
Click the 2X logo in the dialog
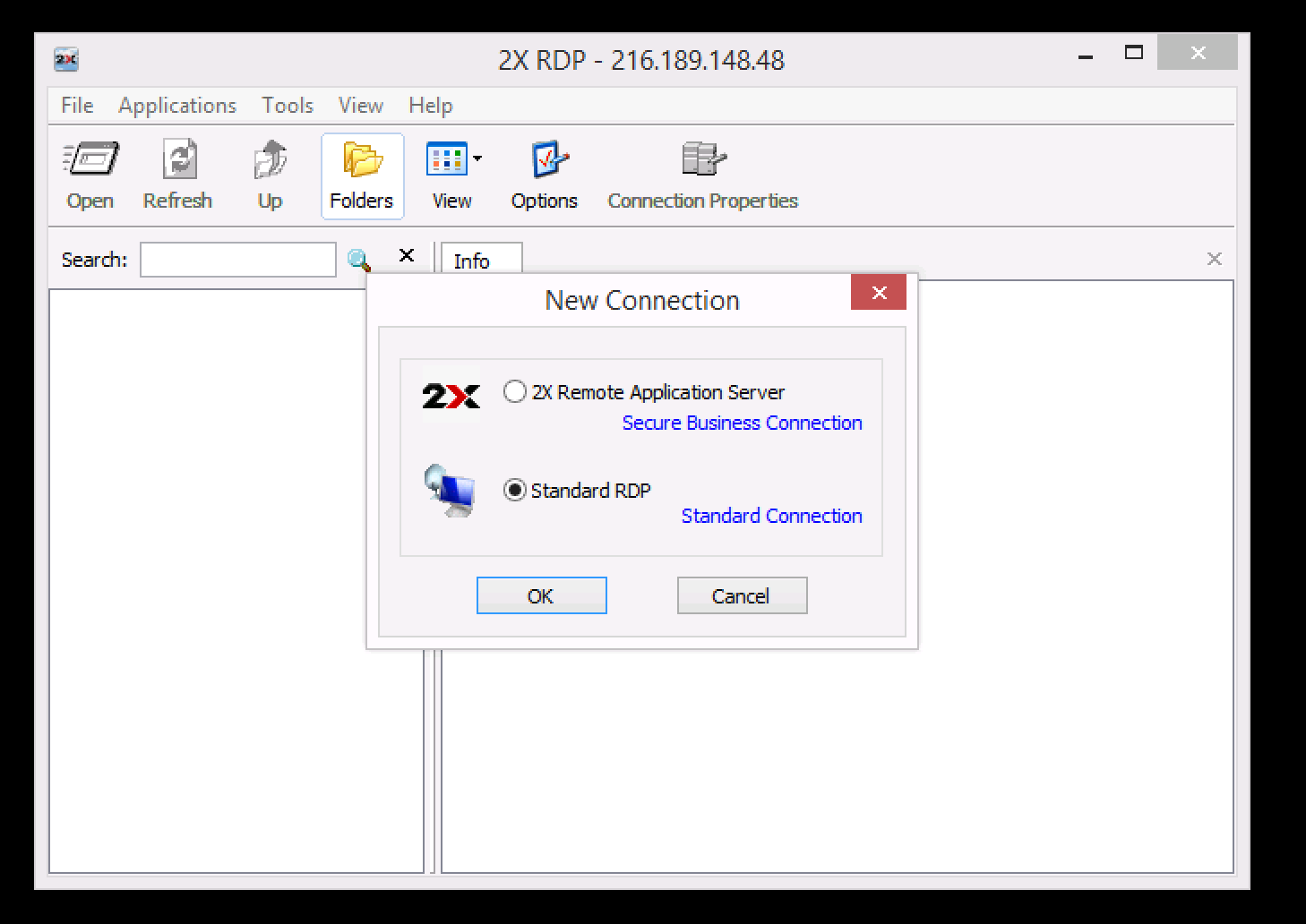click(x=451, y=394)
